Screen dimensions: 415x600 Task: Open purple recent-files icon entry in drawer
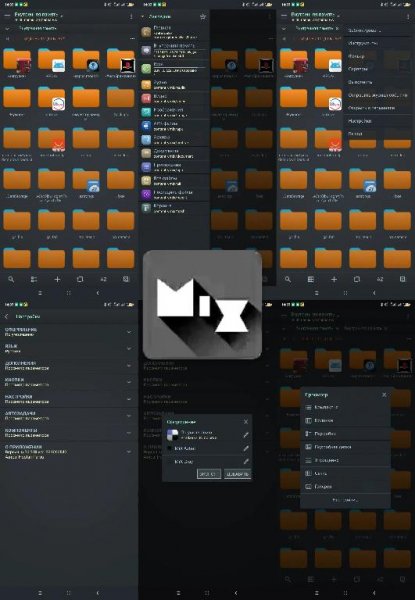pyautogui.click(x=174, y=194)
